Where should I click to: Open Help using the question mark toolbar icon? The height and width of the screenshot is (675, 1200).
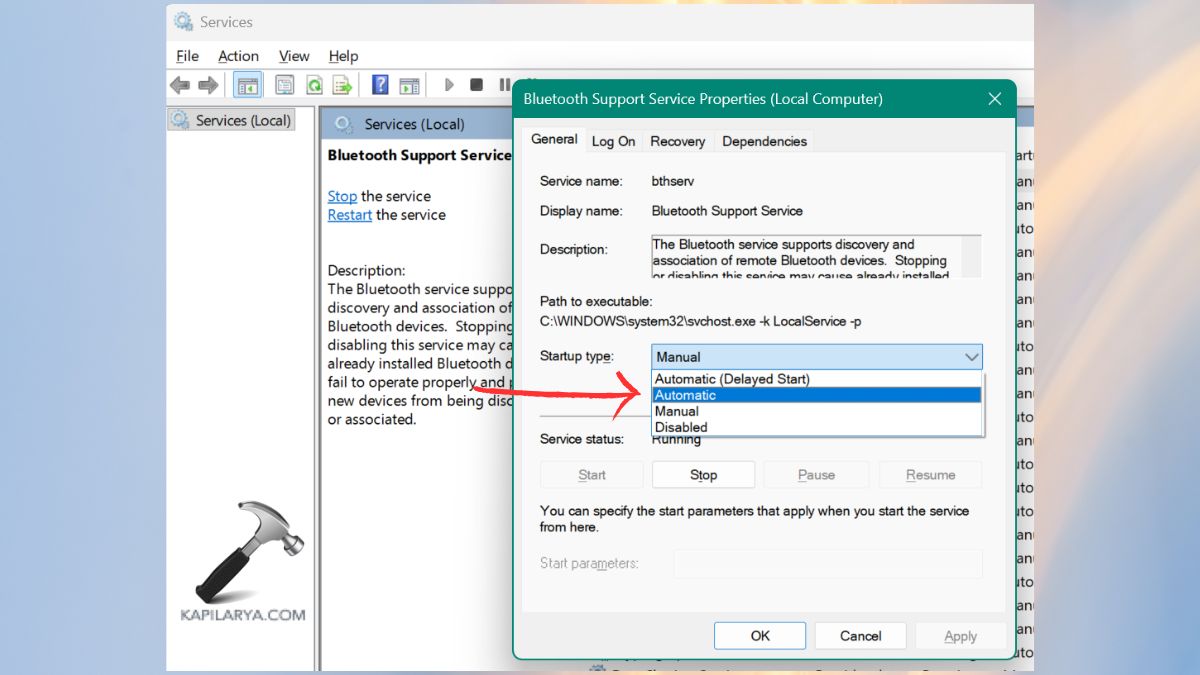point(379,84)
